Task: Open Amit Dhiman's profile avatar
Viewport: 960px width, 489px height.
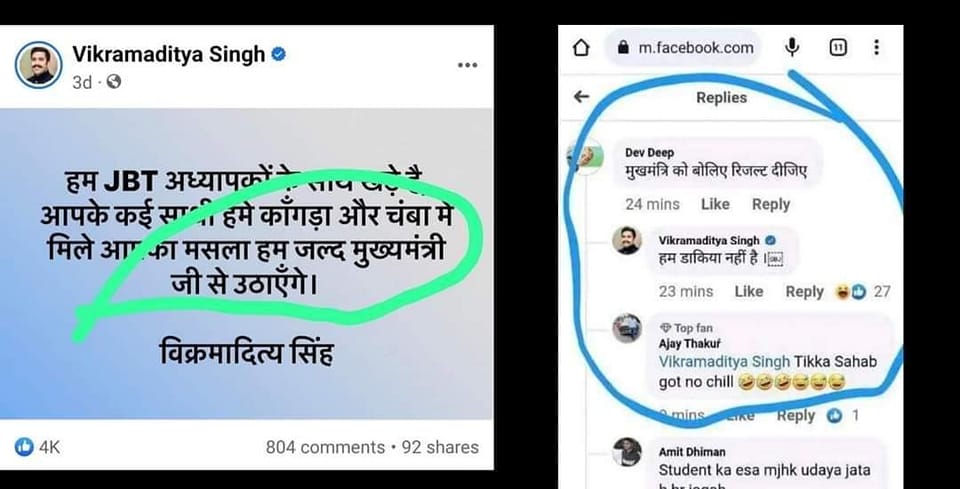Action: click(627, 452)
